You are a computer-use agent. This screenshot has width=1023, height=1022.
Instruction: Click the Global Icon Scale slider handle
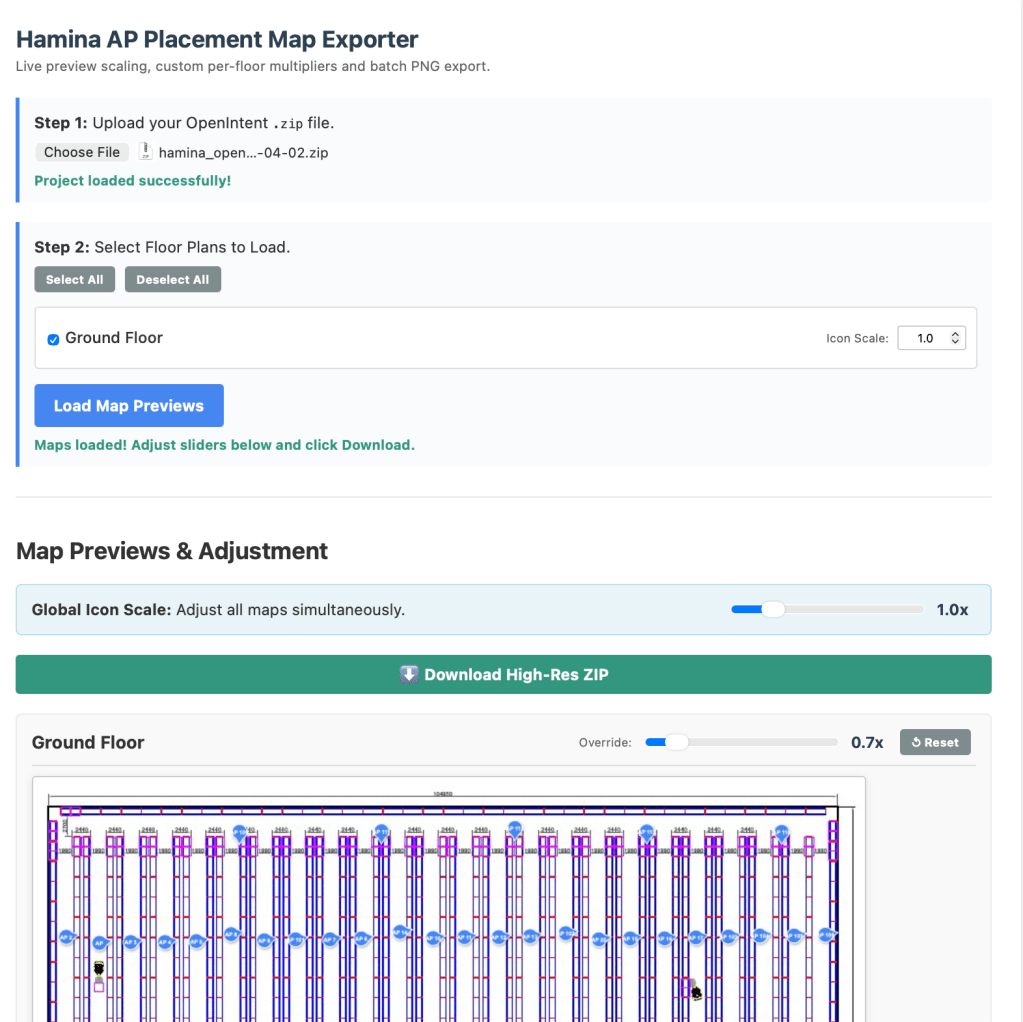773,609
